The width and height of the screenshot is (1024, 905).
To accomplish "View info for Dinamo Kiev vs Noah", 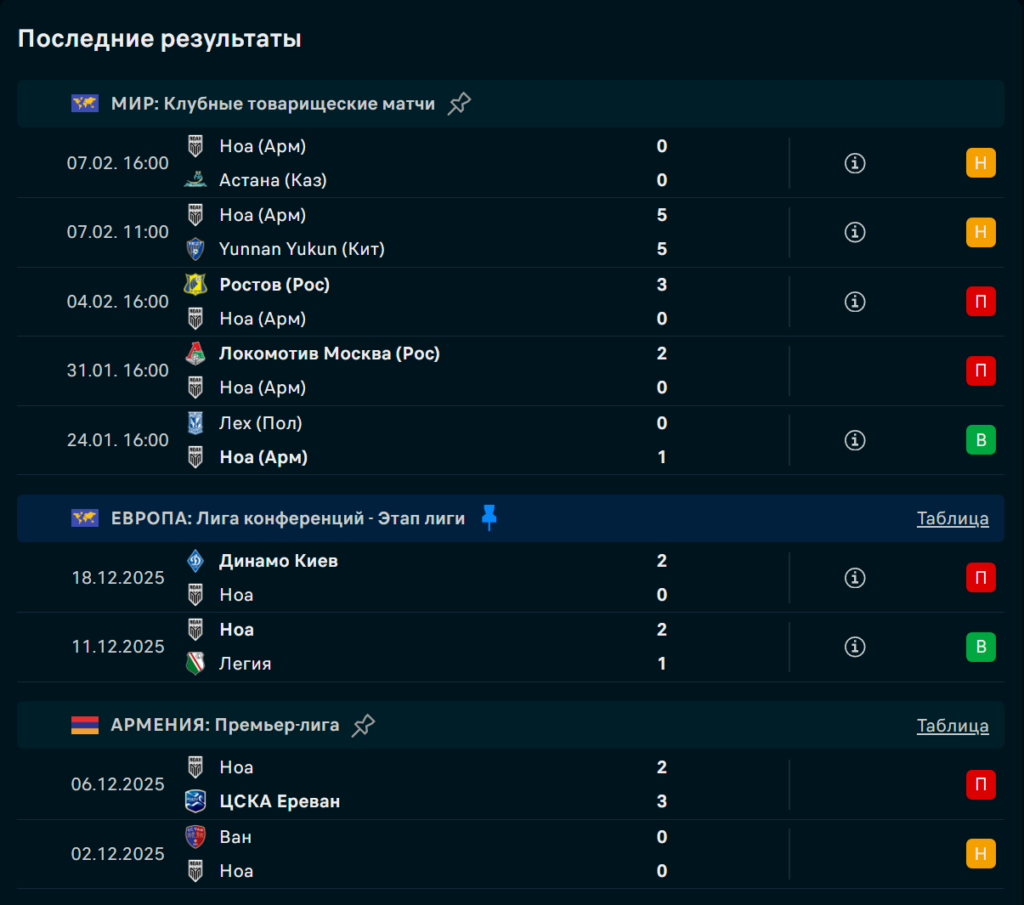I will [854, 578].
